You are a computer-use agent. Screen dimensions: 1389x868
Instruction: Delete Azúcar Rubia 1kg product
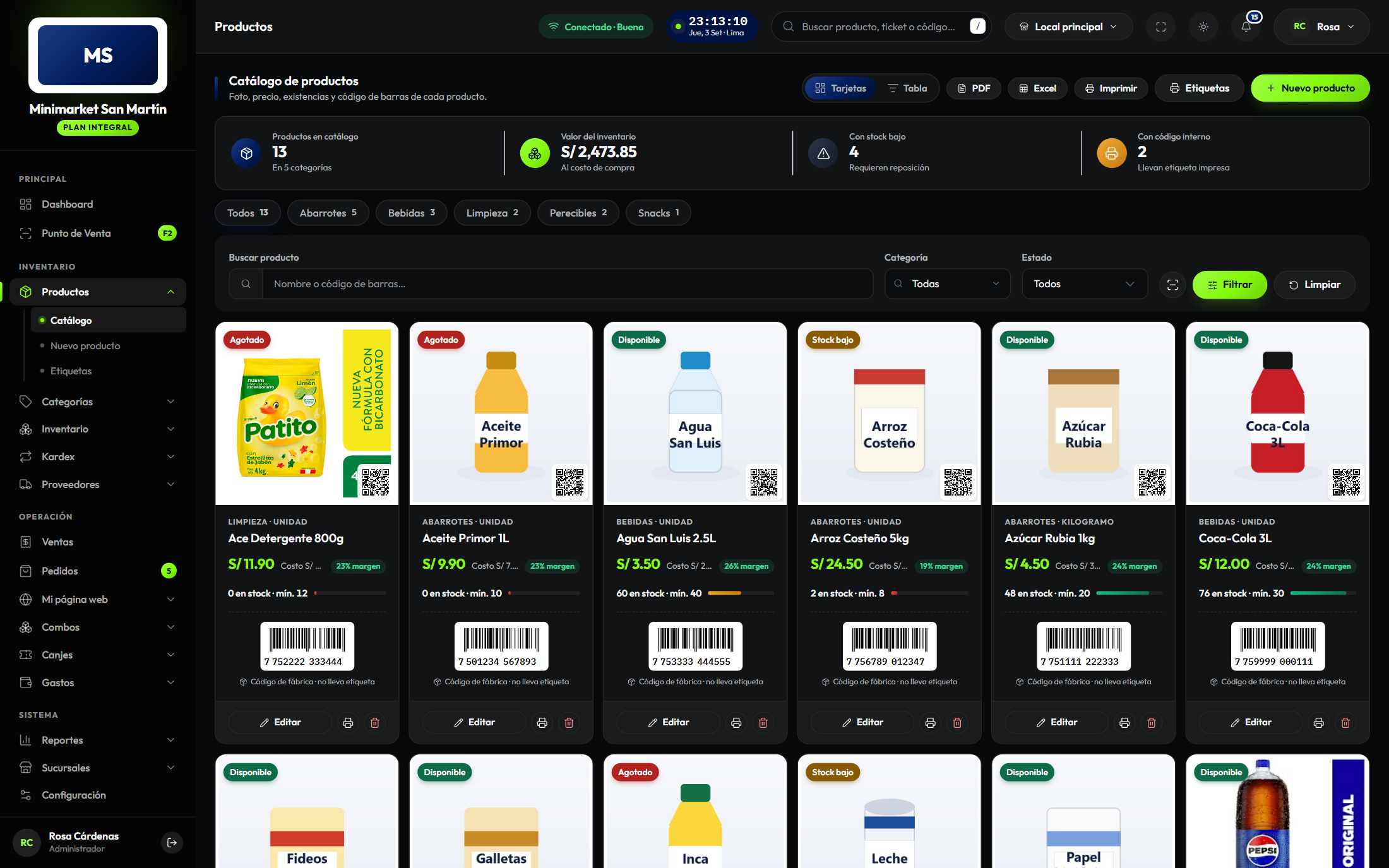[1151, 723]
